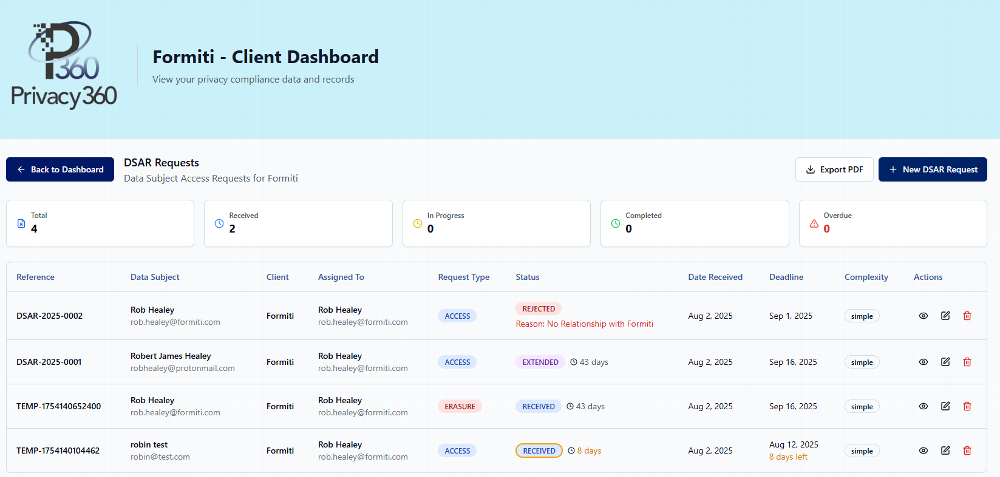This screenshot has height=477, width=1000.
Task: Export the DSAR list as PDF
Action: [x=834, y=170]
